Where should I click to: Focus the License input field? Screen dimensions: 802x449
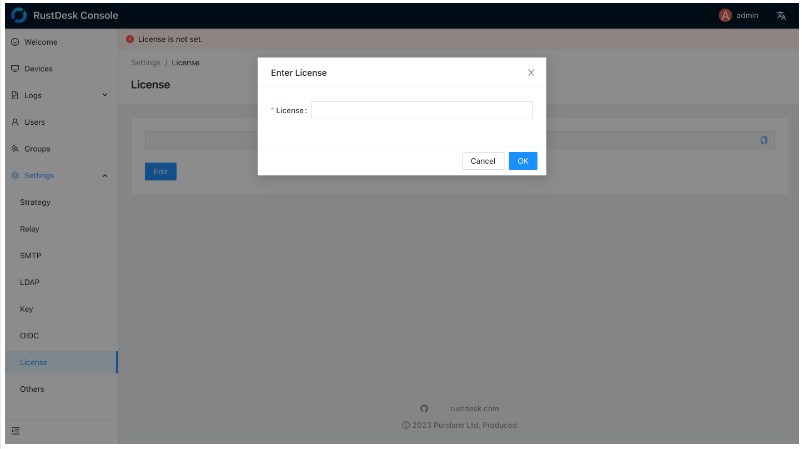(421, 110)
